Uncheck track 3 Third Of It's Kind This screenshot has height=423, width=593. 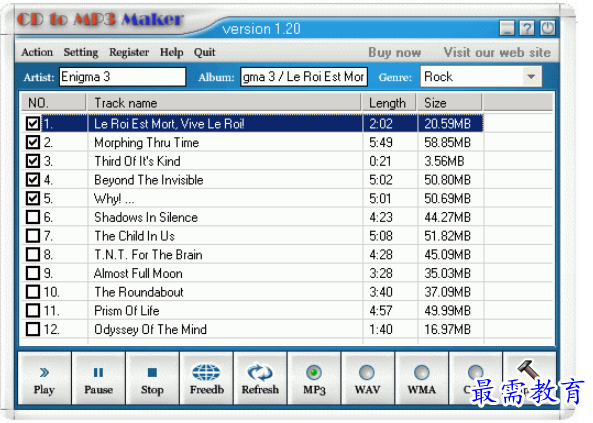click(x=33, y=161)
